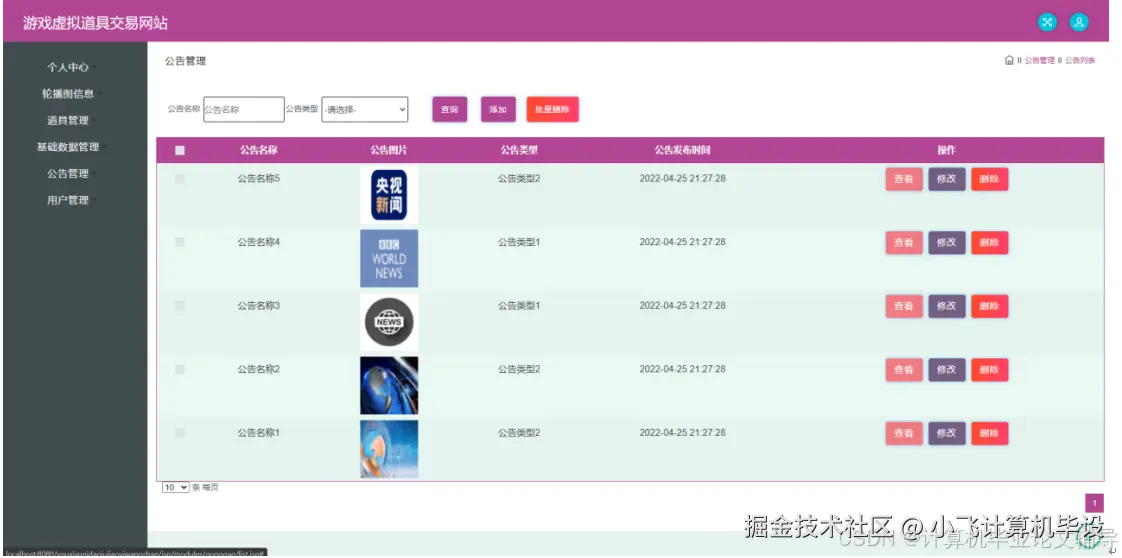
Task: Click the 公告列表 breadcrumb link
Action: pyautogui.click(x=1080, y=61)
